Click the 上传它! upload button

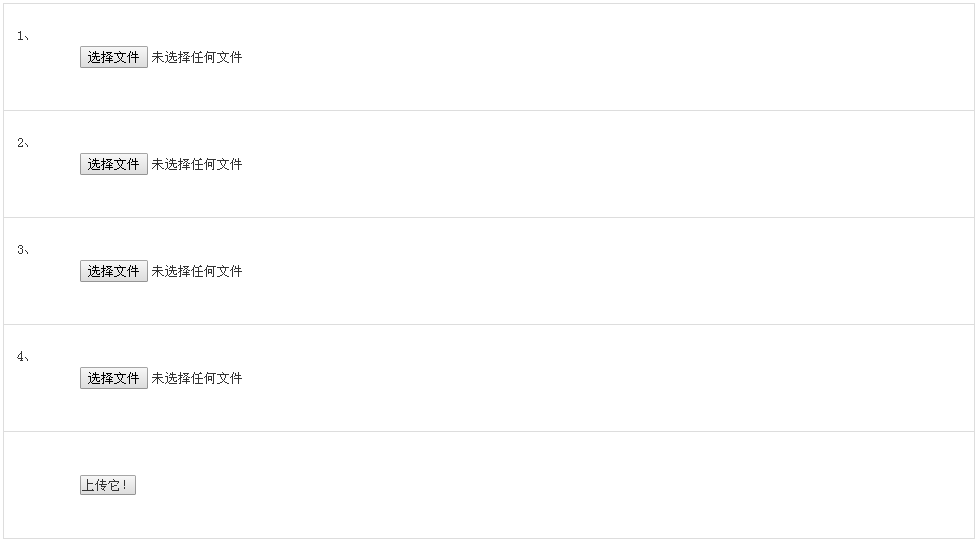(x=107, y=485)
